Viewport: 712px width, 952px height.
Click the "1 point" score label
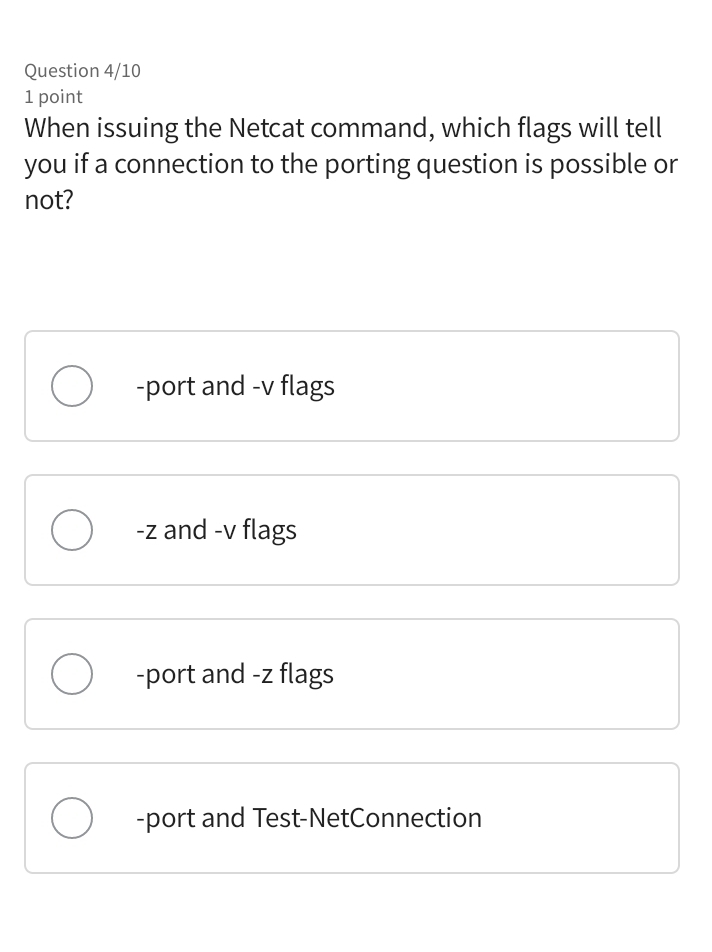click(53, 97)
